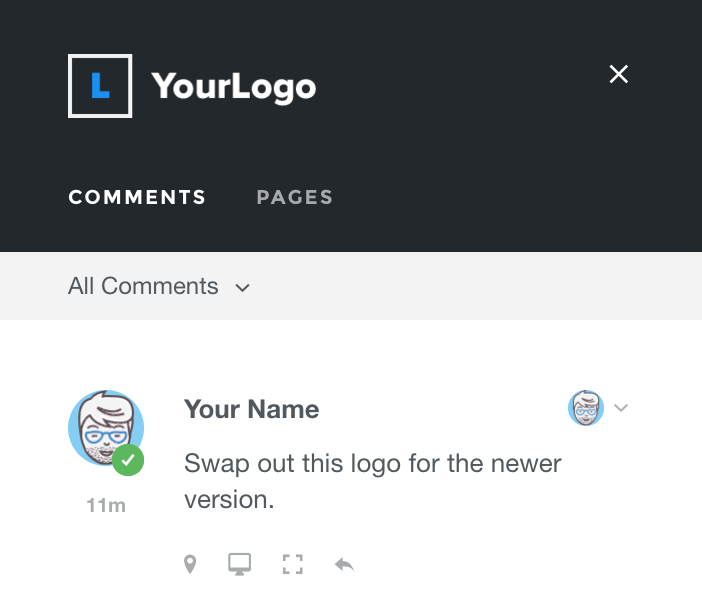Open the Pages tab
Viewport: 702px width, 614px height.
click(294, 197)
